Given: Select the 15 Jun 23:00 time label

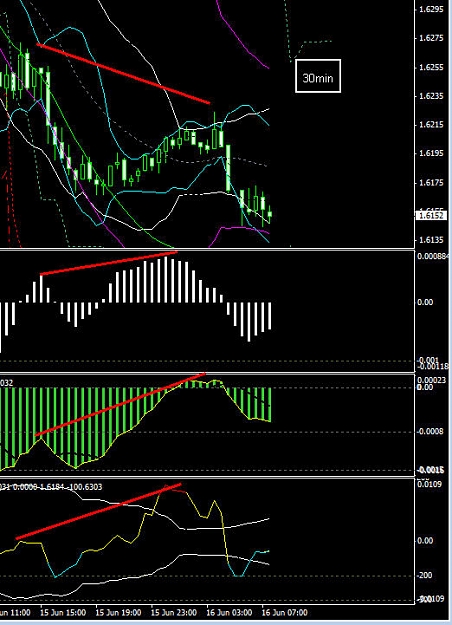Looking at the screenshot, I should point(174,612).
